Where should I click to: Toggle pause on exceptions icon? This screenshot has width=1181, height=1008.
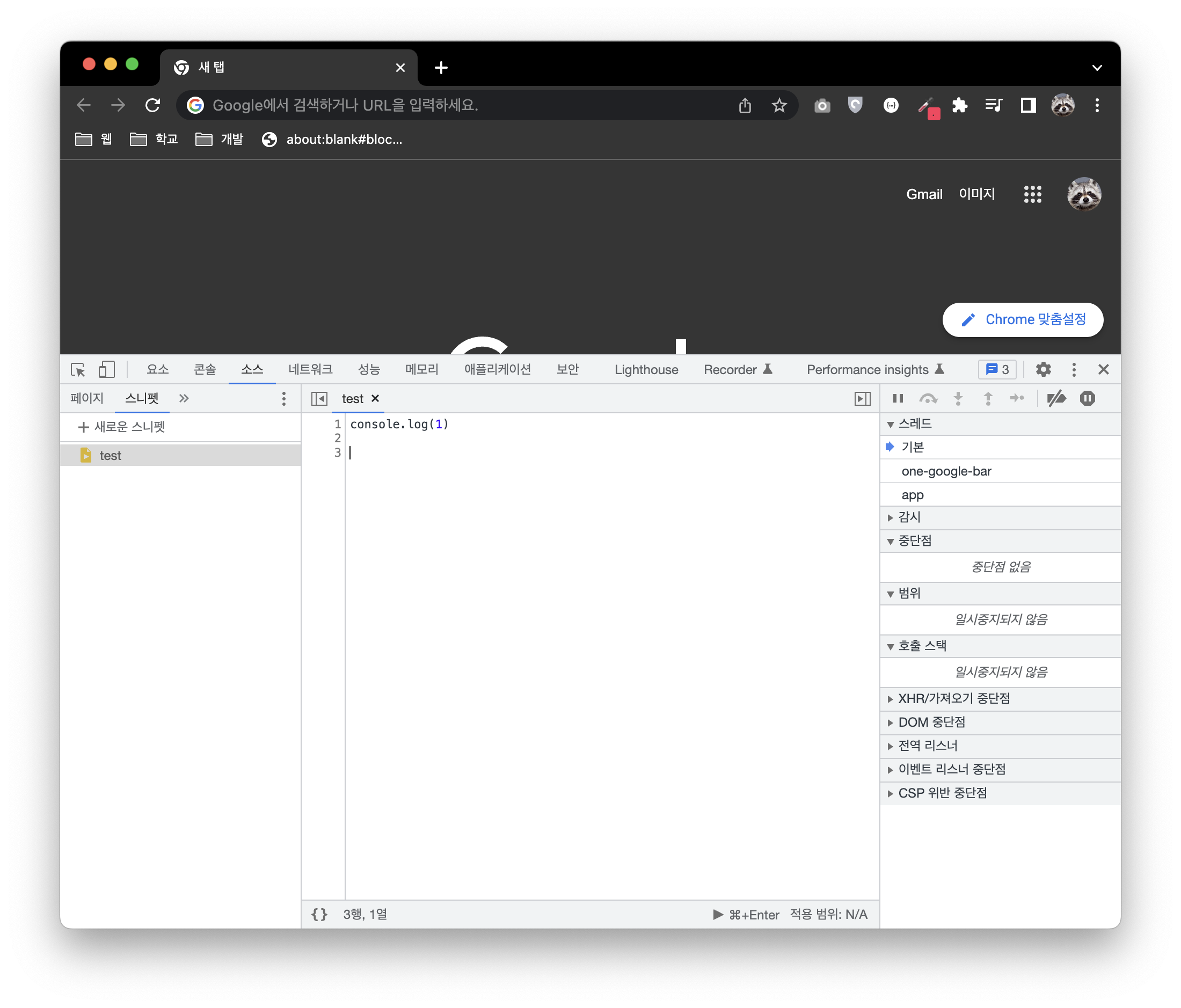(x=1087, y=399)
